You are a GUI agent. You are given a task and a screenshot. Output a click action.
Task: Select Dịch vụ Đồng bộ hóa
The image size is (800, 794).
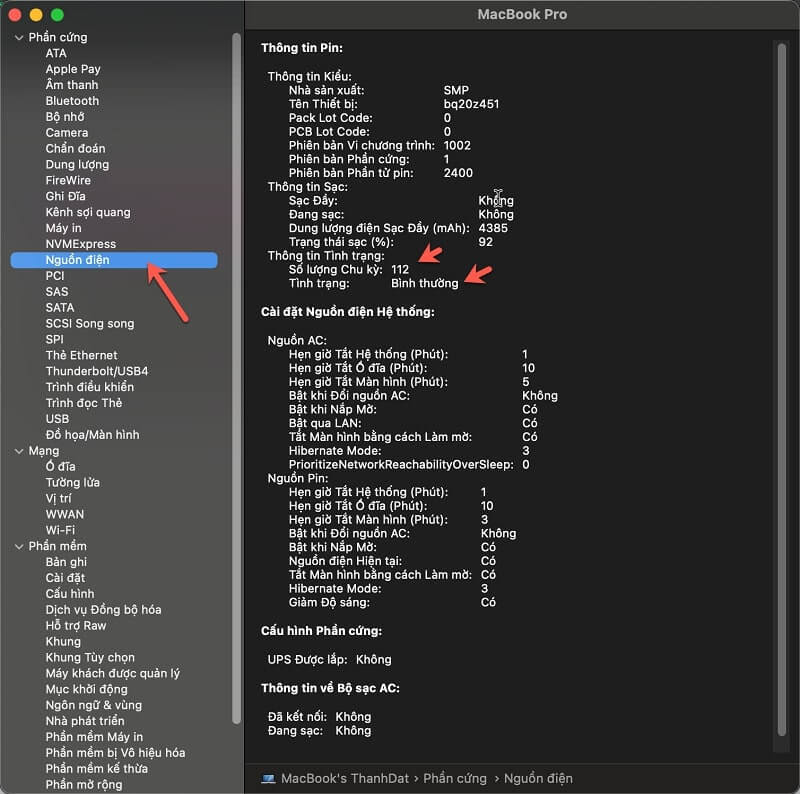click(103, 610)
